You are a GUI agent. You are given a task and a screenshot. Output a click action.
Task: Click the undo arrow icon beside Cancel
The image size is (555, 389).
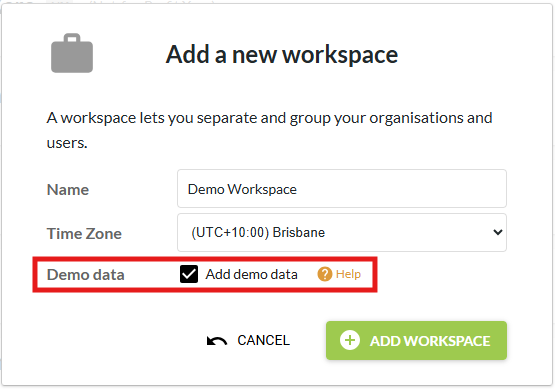coord(217,341)
